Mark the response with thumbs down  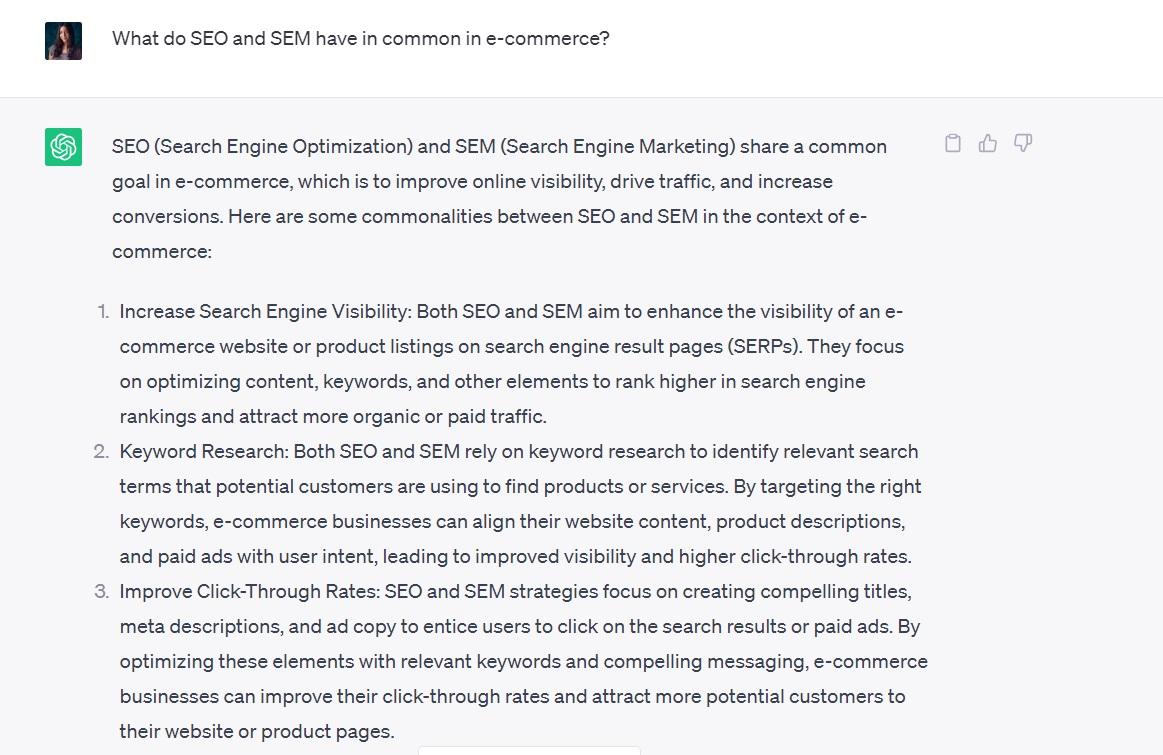[1022, 143]
